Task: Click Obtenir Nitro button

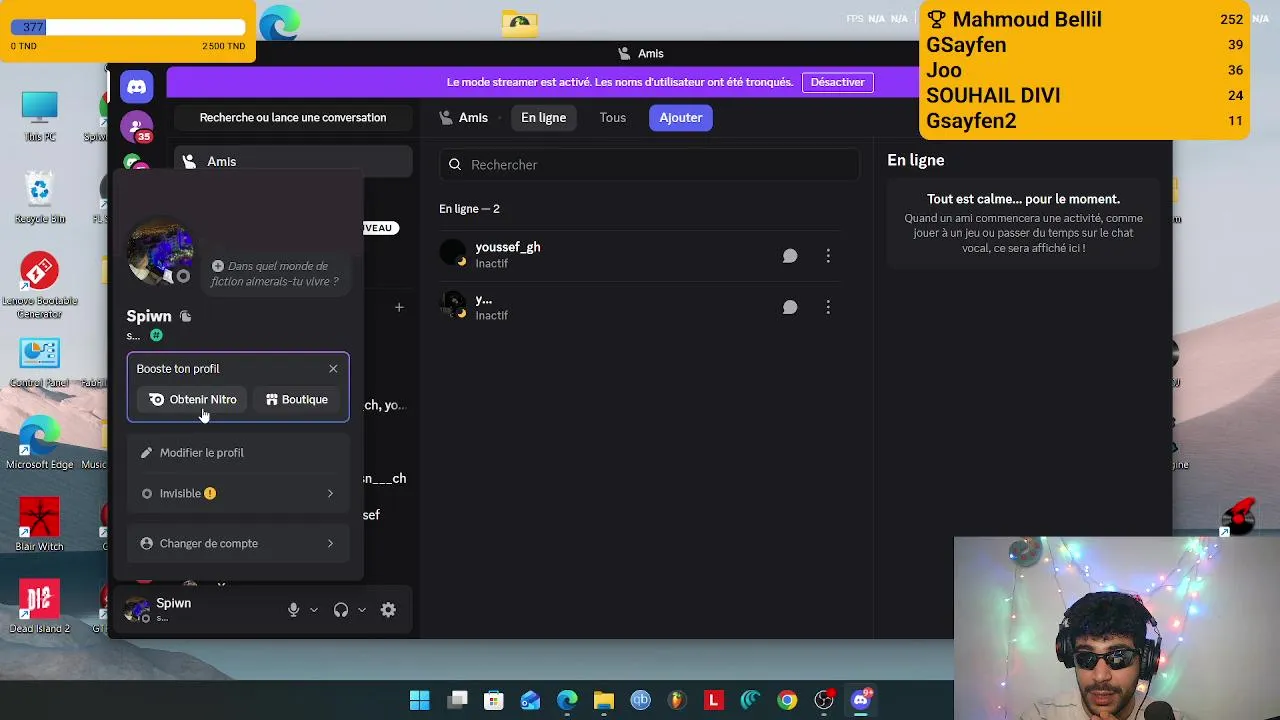Action: coord(194,400)
